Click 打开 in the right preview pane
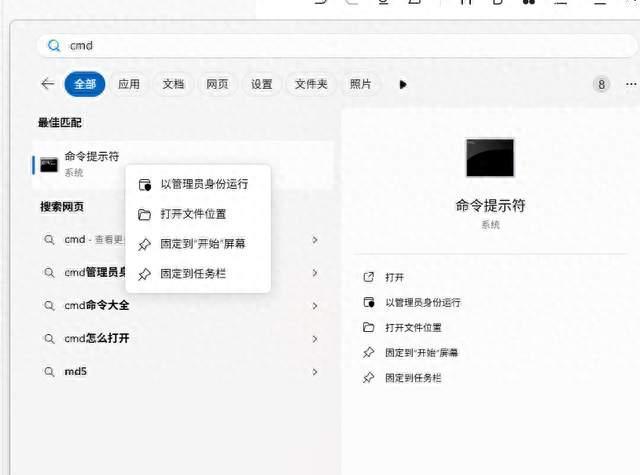 tap(394, 277)
